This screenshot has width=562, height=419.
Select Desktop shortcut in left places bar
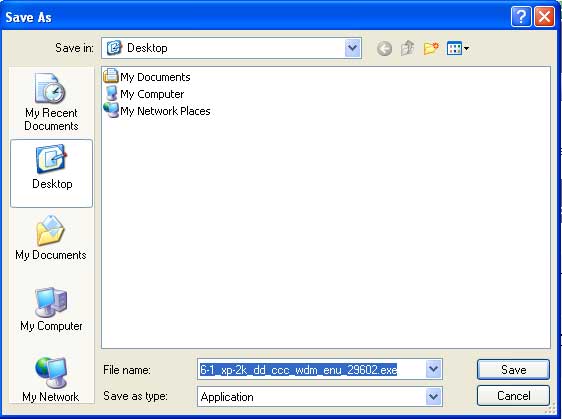coord(52,173)
